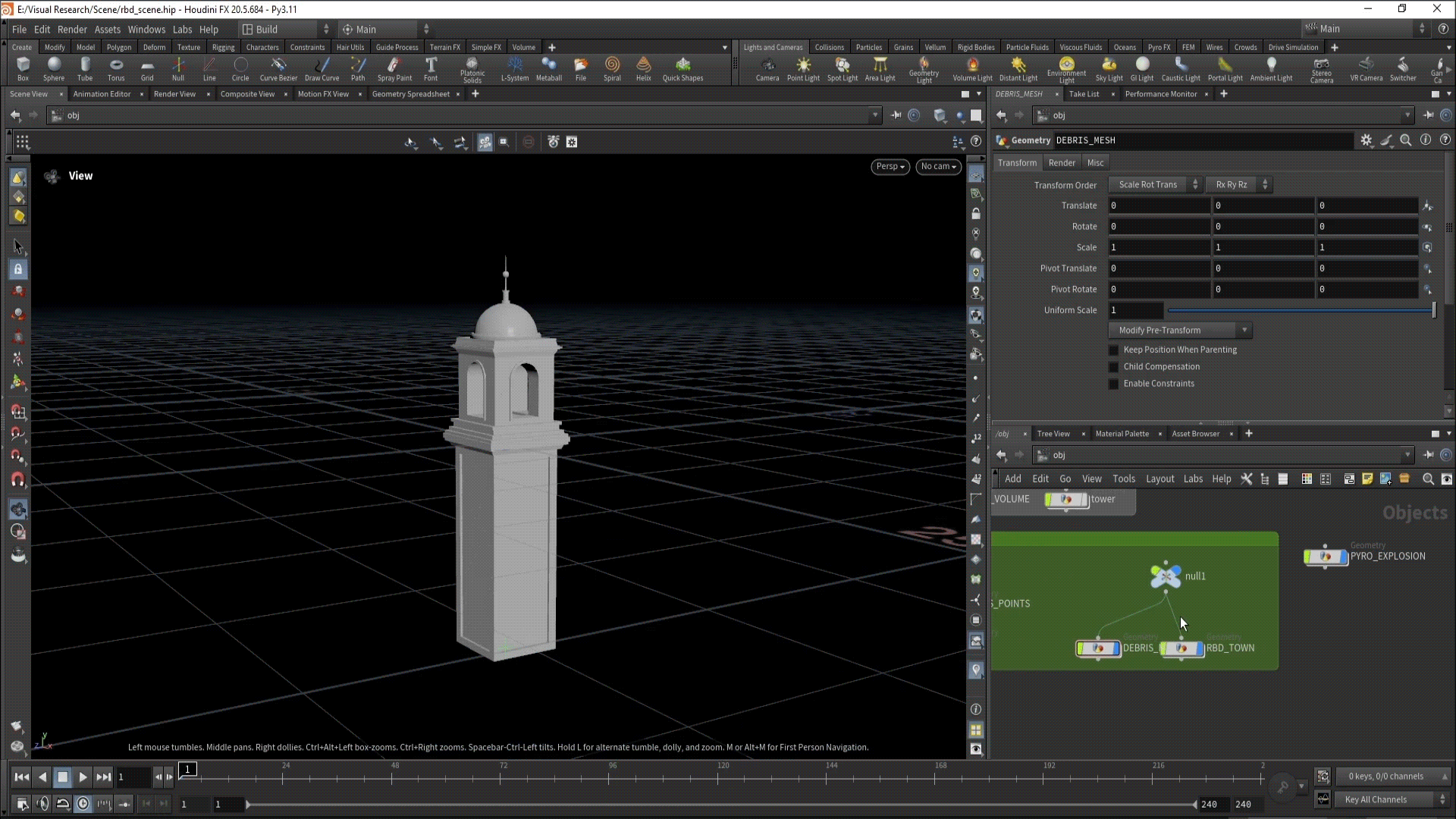Click the Translate X input field

click(1158, 206)
